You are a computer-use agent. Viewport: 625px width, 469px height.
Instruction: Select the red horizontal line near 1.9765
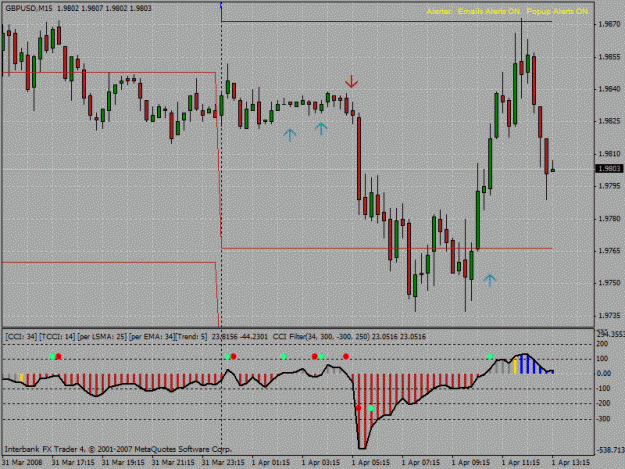point(387,249)
